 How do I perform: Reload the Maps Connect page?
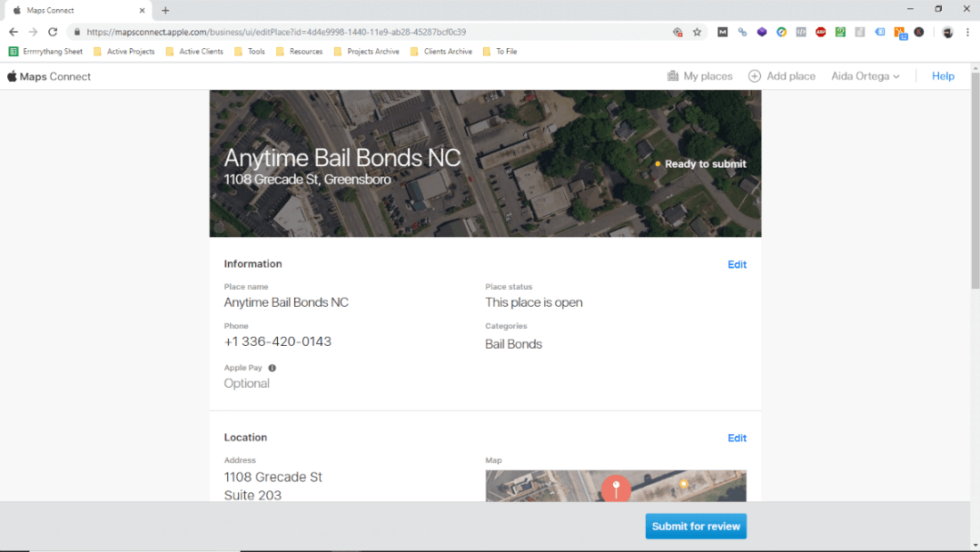[52, 32]
